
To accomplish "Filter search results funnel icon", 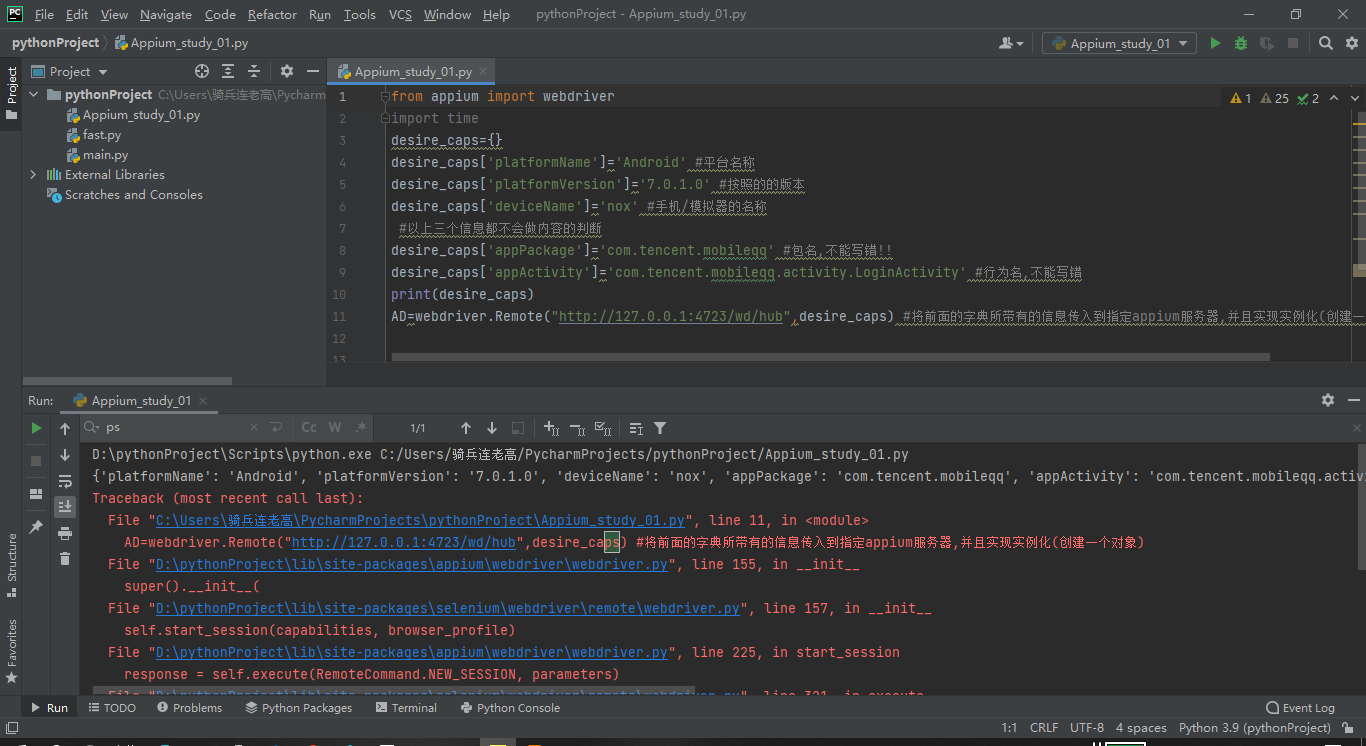I will pos(660,428).
